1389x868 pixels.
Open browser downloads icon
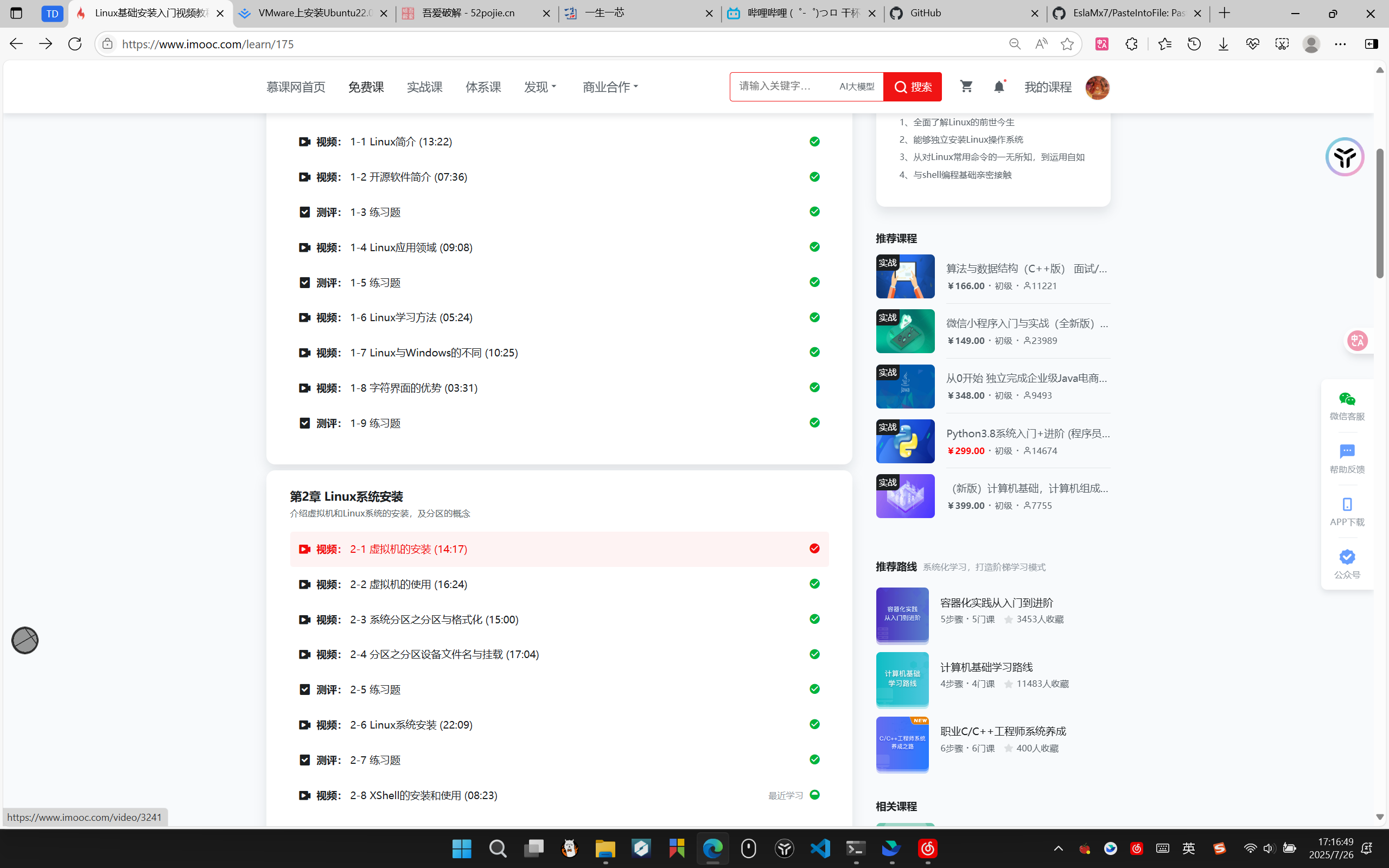point(1223,44)
